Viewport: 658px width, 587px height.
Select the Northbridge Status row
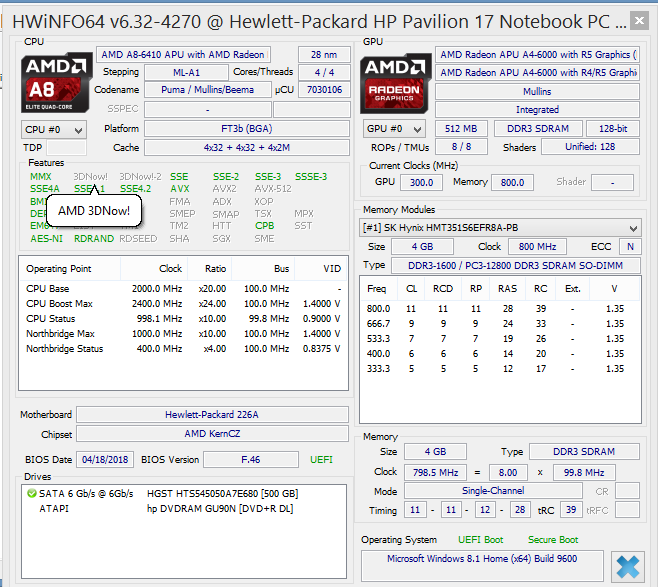pyautogui.click(x=183, y=349)
